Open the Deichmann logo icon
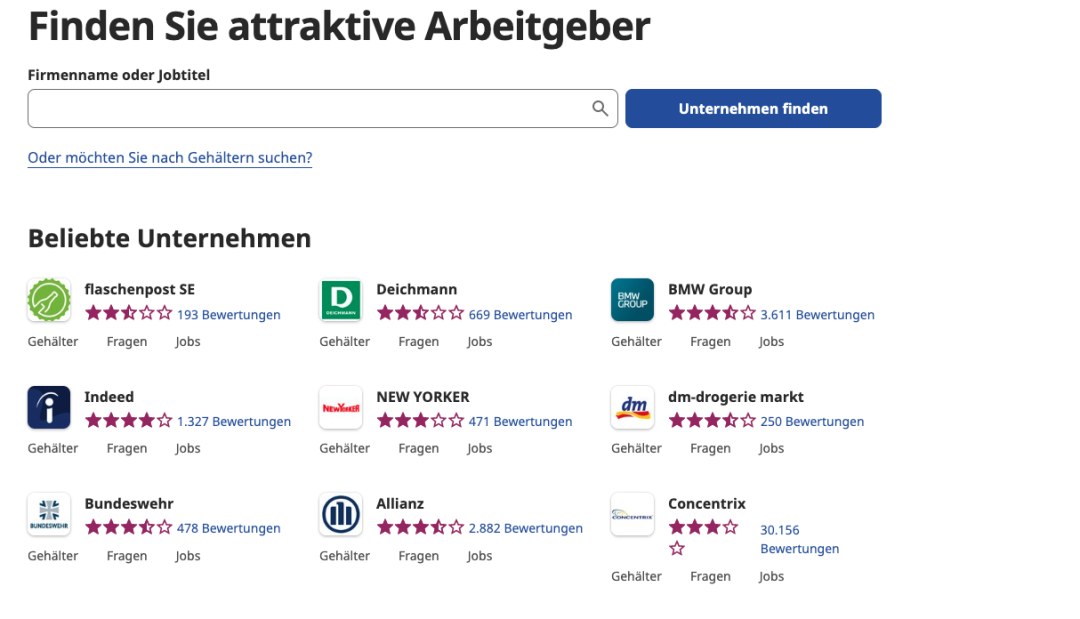Screen dimensions: 1080x619 pos(340,300)
